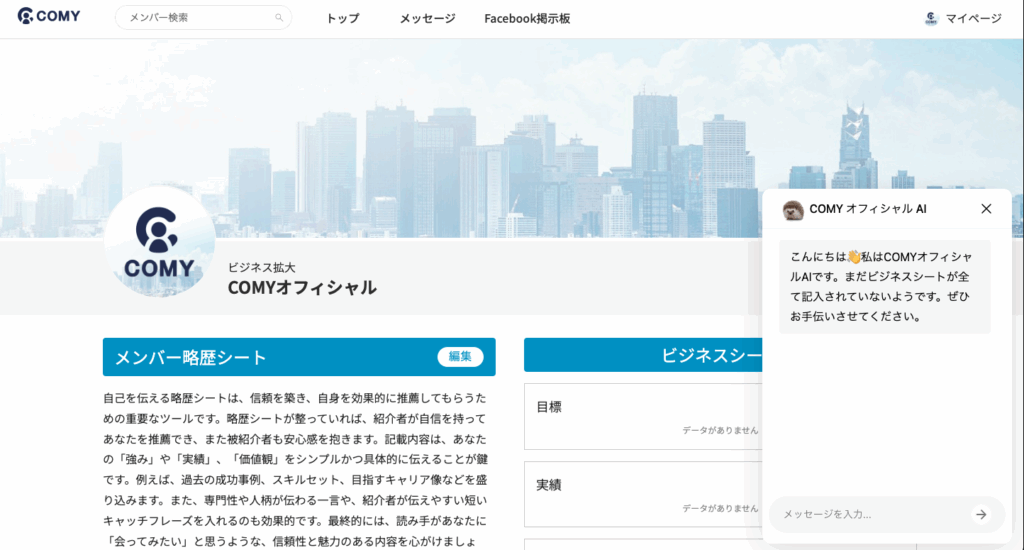Click the AI greeting message bubble

(884, 287)
